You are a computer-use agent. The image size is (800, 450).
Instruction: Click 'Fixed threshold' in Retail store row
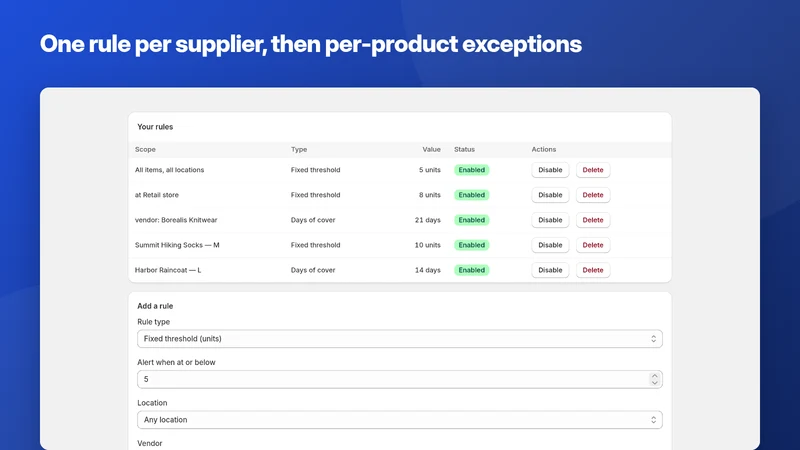[315, 195]
